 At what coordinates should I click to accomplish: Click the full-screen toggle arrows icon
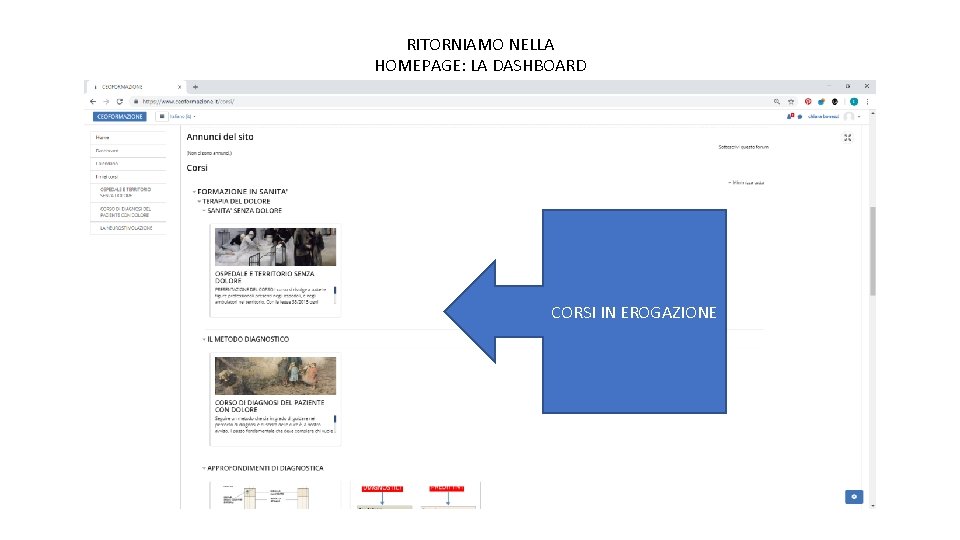click(847, 138)
